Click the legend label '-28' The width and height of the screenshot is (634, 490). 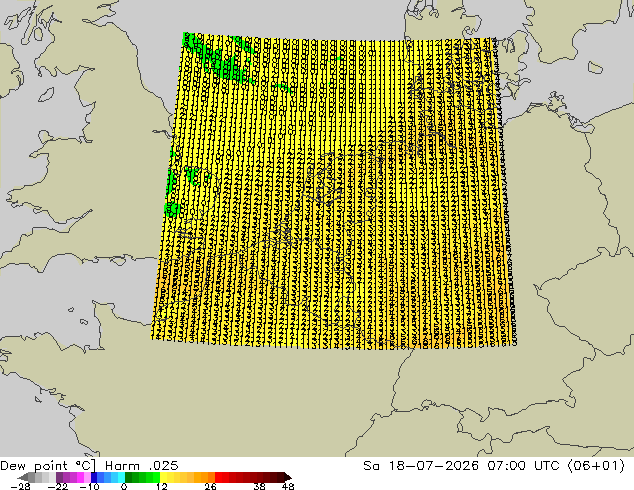point(20,486)
